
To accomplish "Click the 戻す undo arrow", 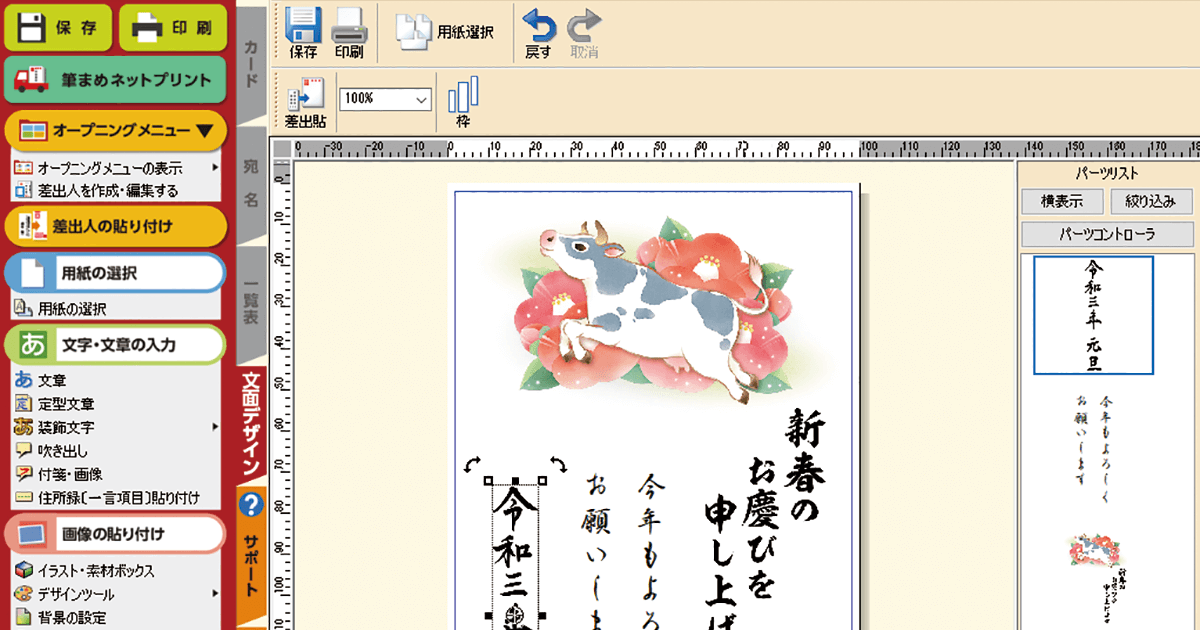I will pos(538,34).
